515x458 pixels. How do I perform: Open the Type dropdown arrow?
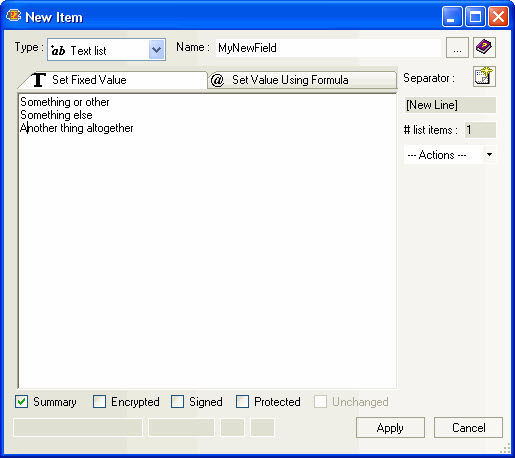point(156,50)
